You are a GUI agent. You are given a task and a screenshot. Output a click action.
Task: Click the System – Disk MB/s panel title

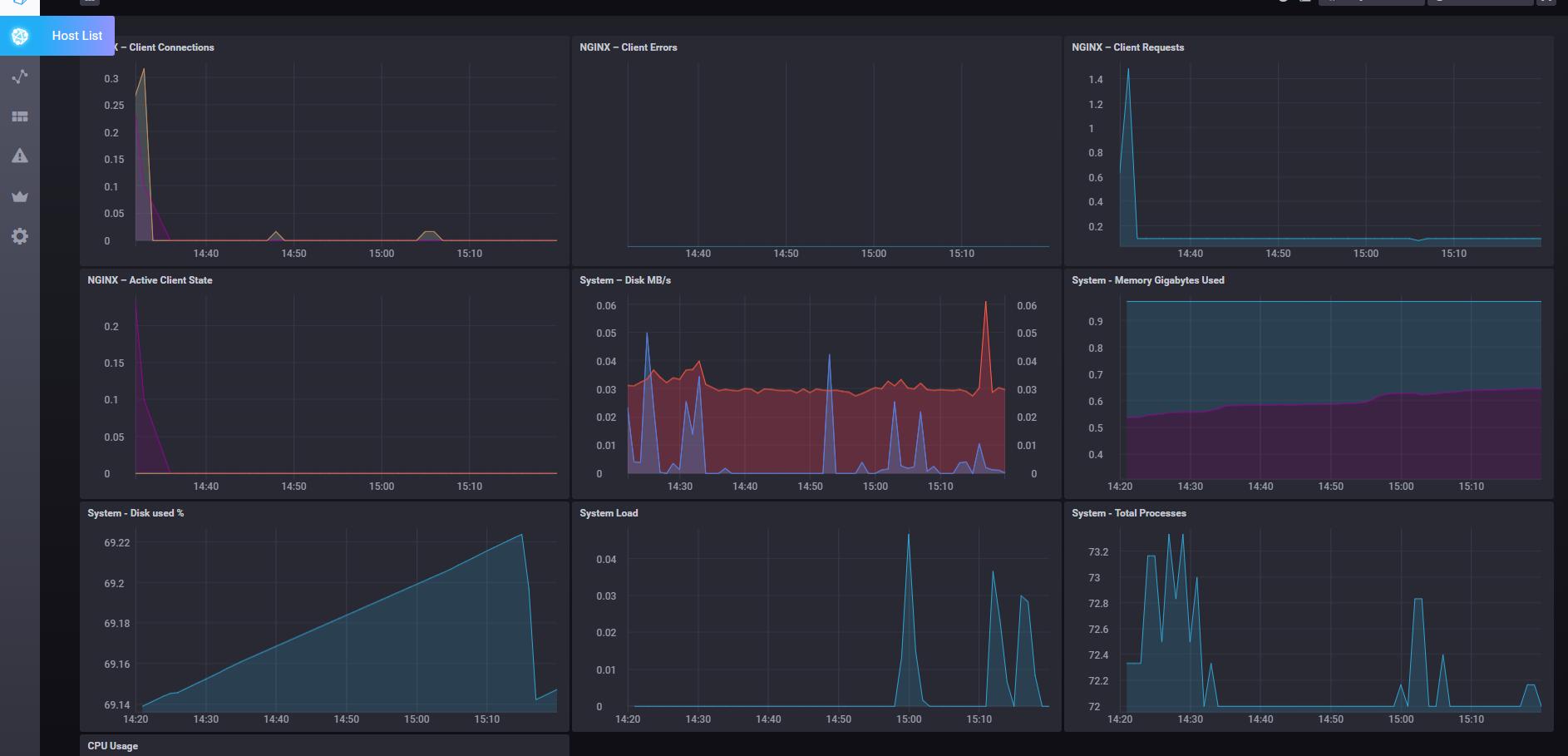624,280
